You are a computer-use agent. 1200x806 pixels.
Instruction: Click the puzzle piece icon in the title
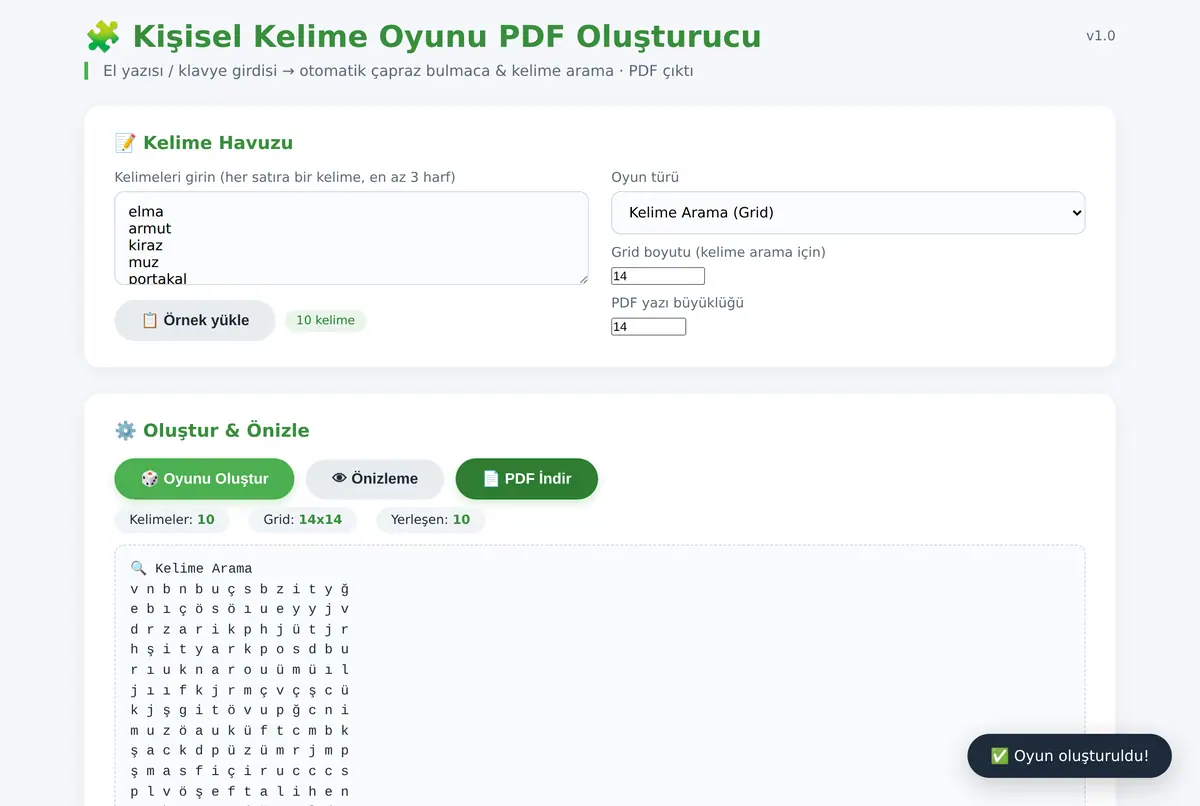click(103, 37)
